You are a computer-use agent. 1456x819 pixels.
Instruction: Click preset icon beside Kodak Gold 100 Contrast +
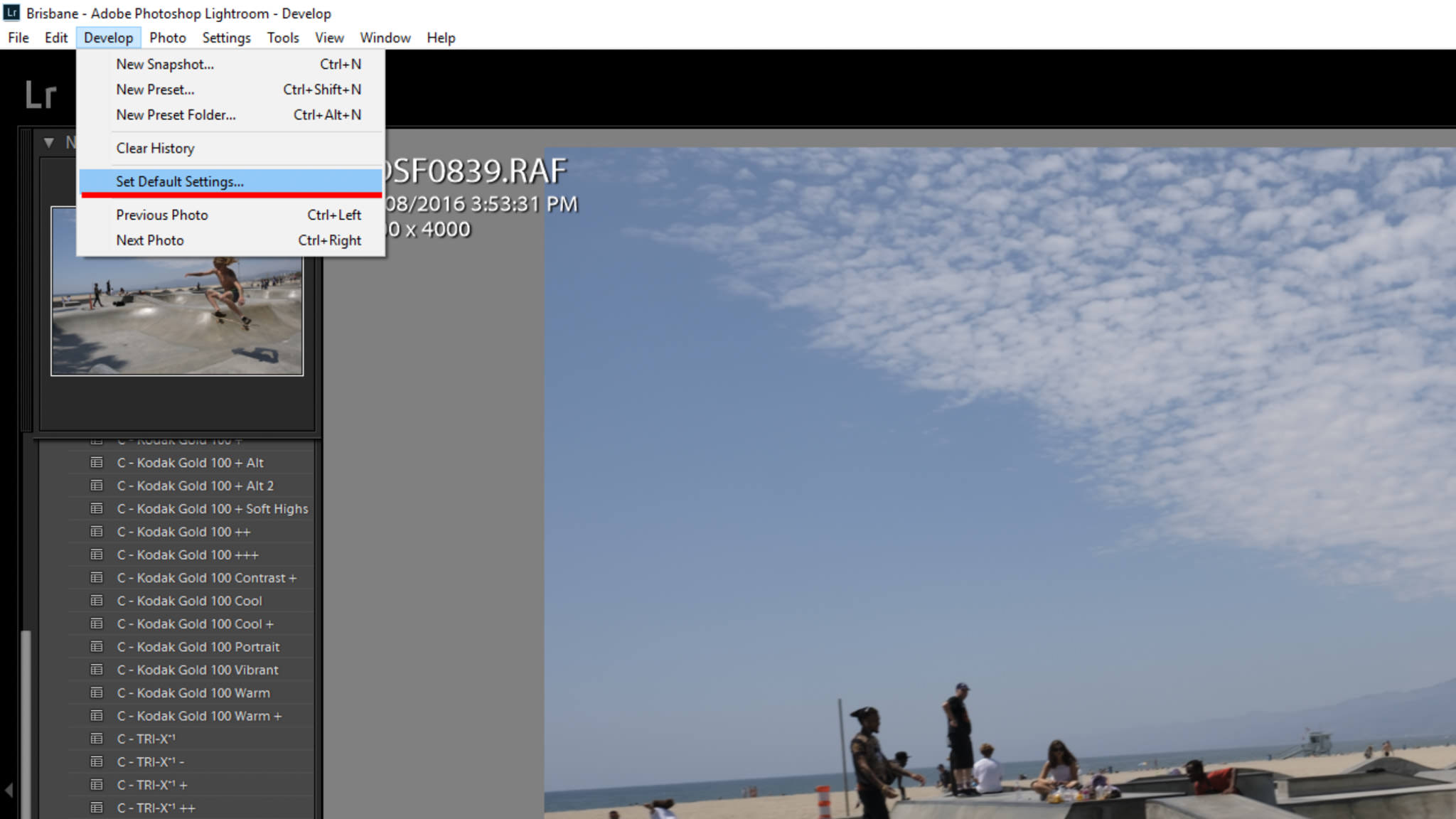[x=97, y=578]
